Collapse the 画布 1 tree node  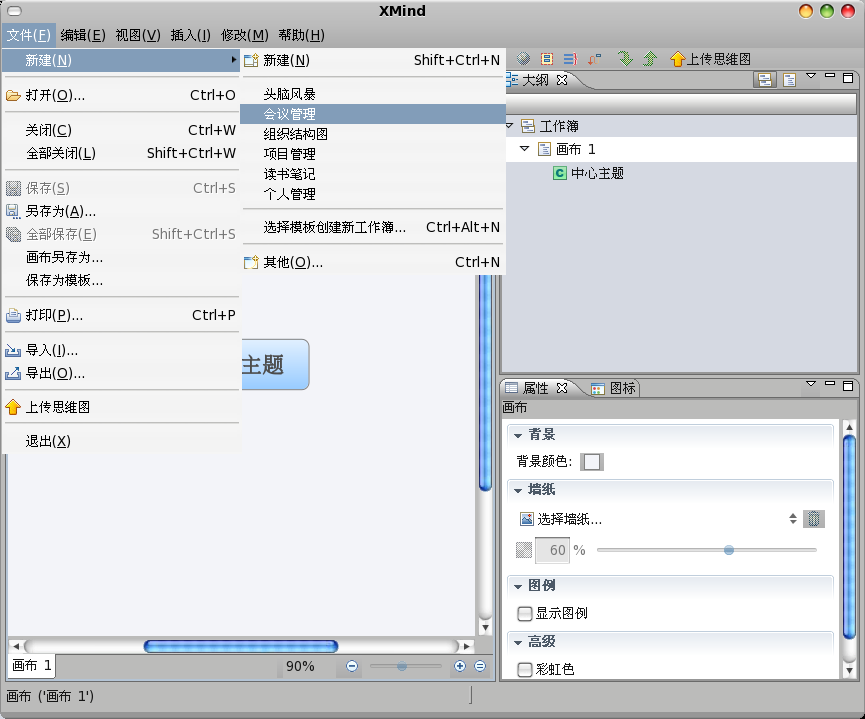pos(525,149)
